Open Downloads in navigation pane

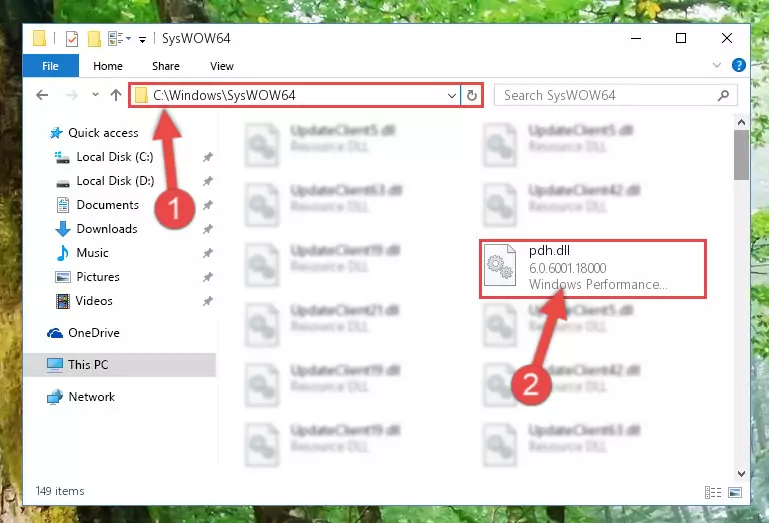[x=107, y=229]
